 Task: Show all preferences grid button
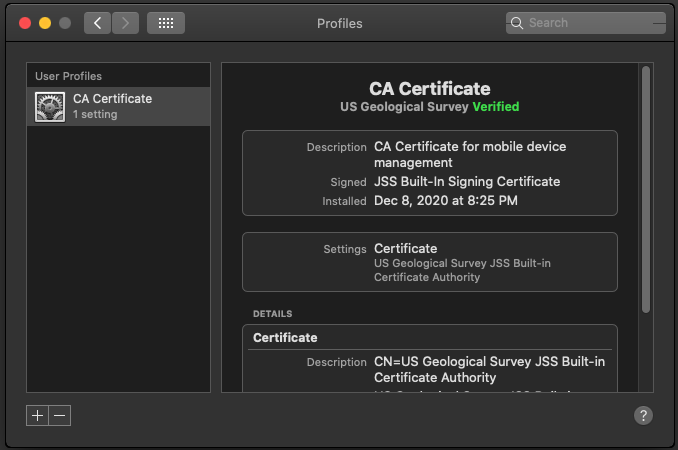[x=166, y=23]
